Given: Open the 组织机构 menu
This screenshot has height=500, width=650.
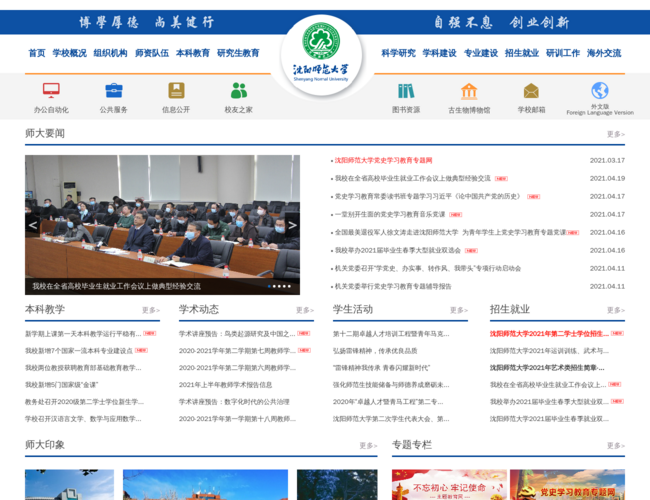Looking at the screenshot, I should (x=111, y=53).
